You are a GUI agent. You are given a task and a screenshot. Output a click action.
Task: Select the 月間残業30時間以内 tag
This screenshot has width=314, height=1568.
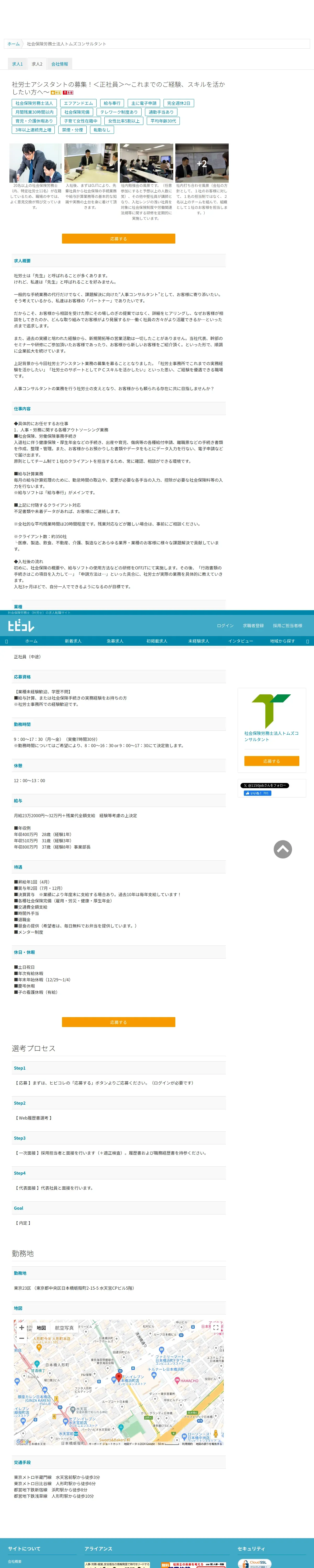click(34, 112)
